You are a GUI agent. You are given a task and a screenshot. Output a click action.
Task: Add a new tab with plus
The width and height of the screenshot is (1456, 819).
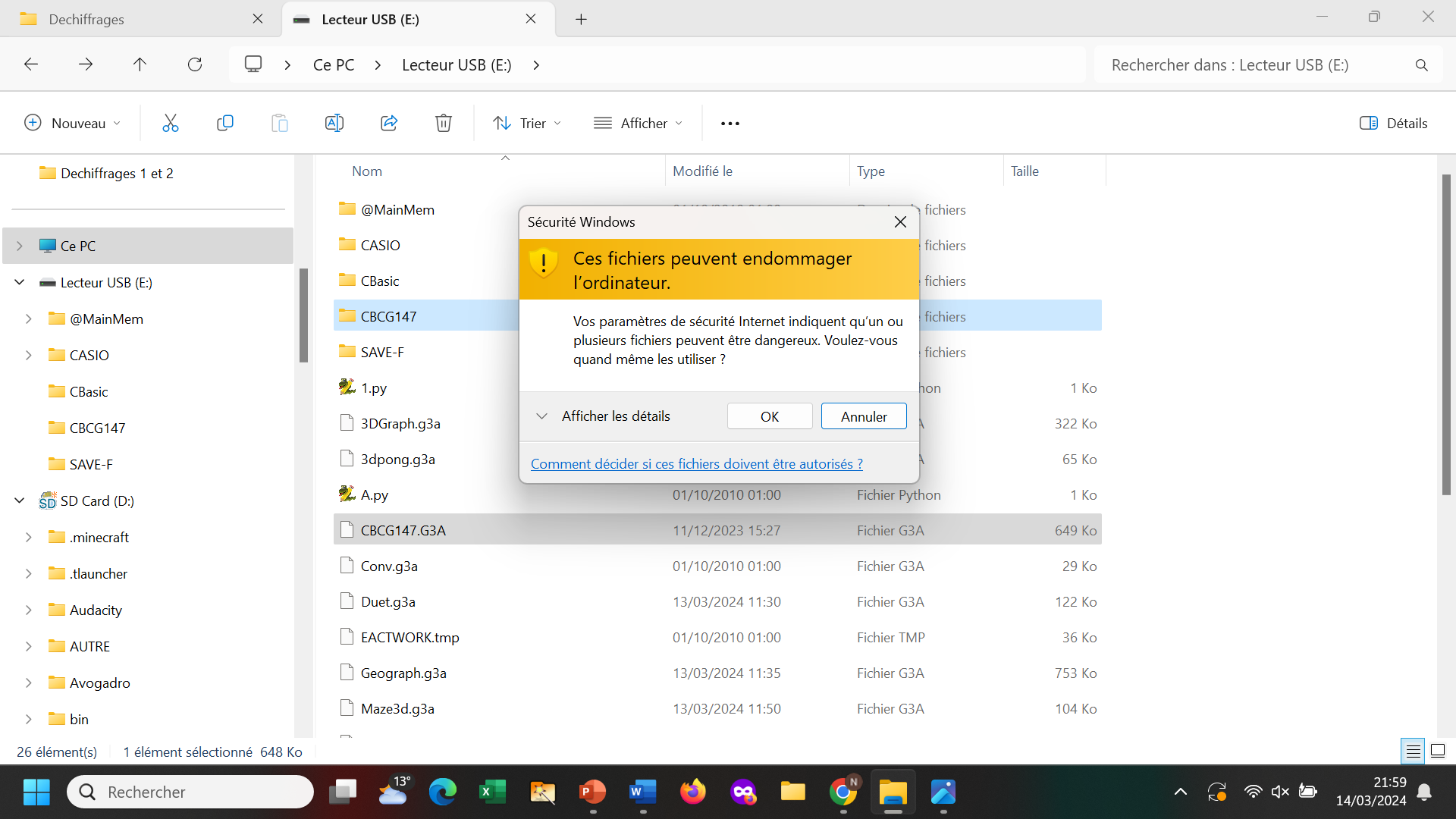tap(581, 19)
